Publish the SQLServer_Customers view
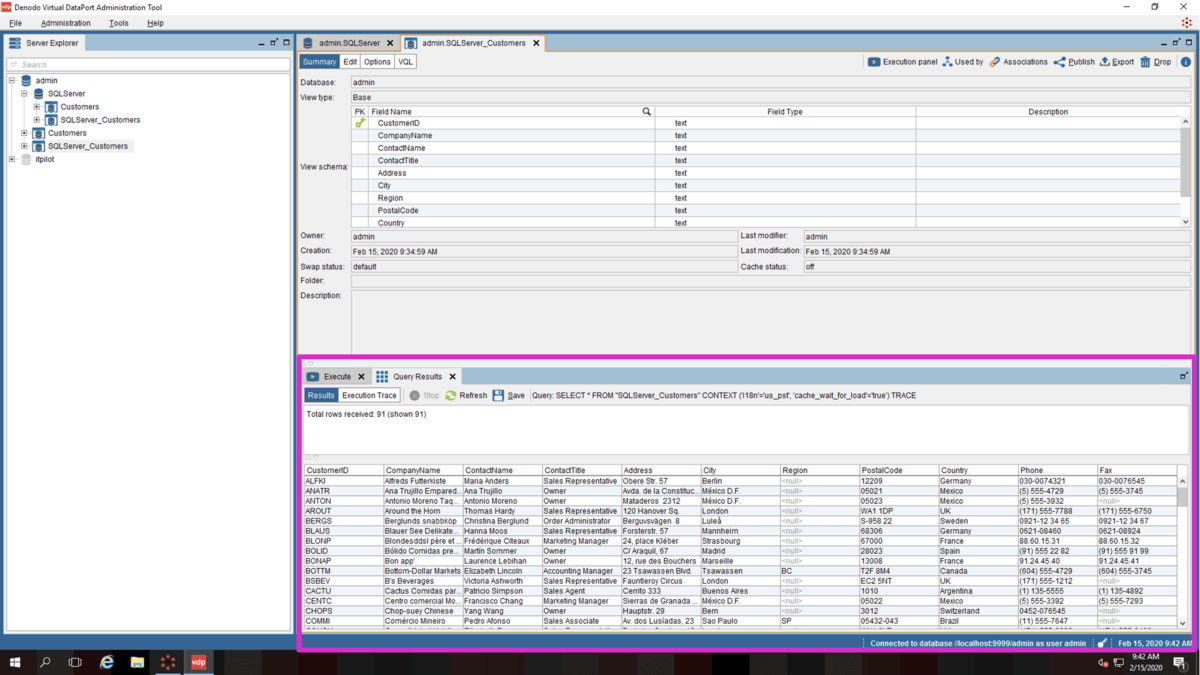1200x675 pixels. click(1073, 62)
